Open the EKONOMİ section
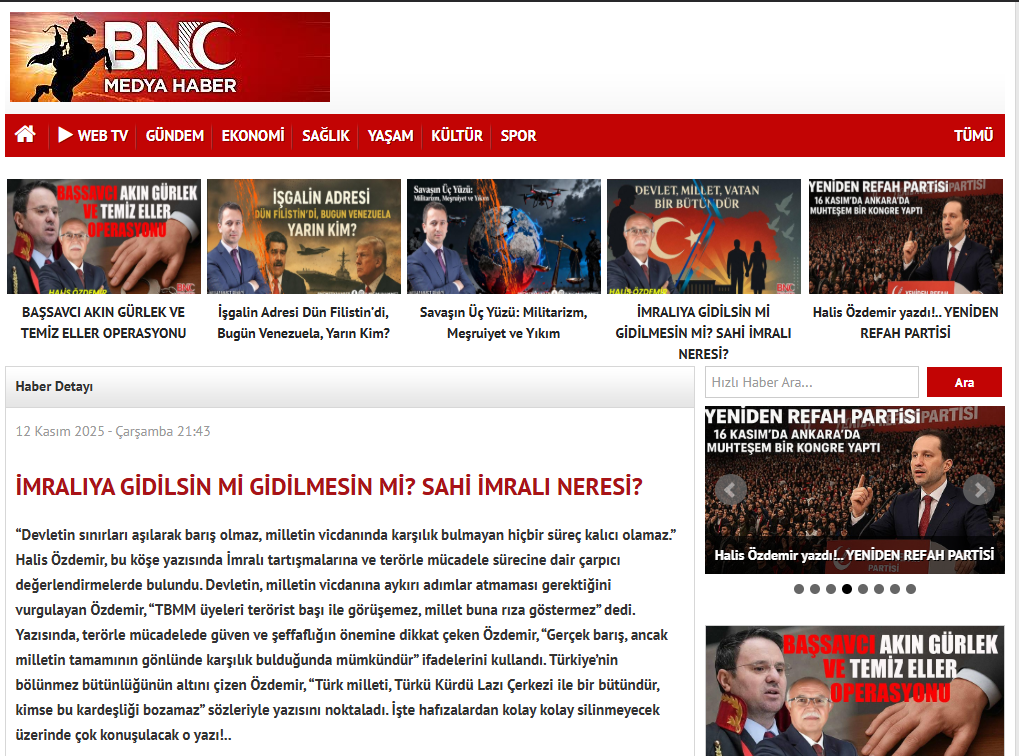Image resolution: width=1019 pixels, height=756 pixels. tap(253, 135)
